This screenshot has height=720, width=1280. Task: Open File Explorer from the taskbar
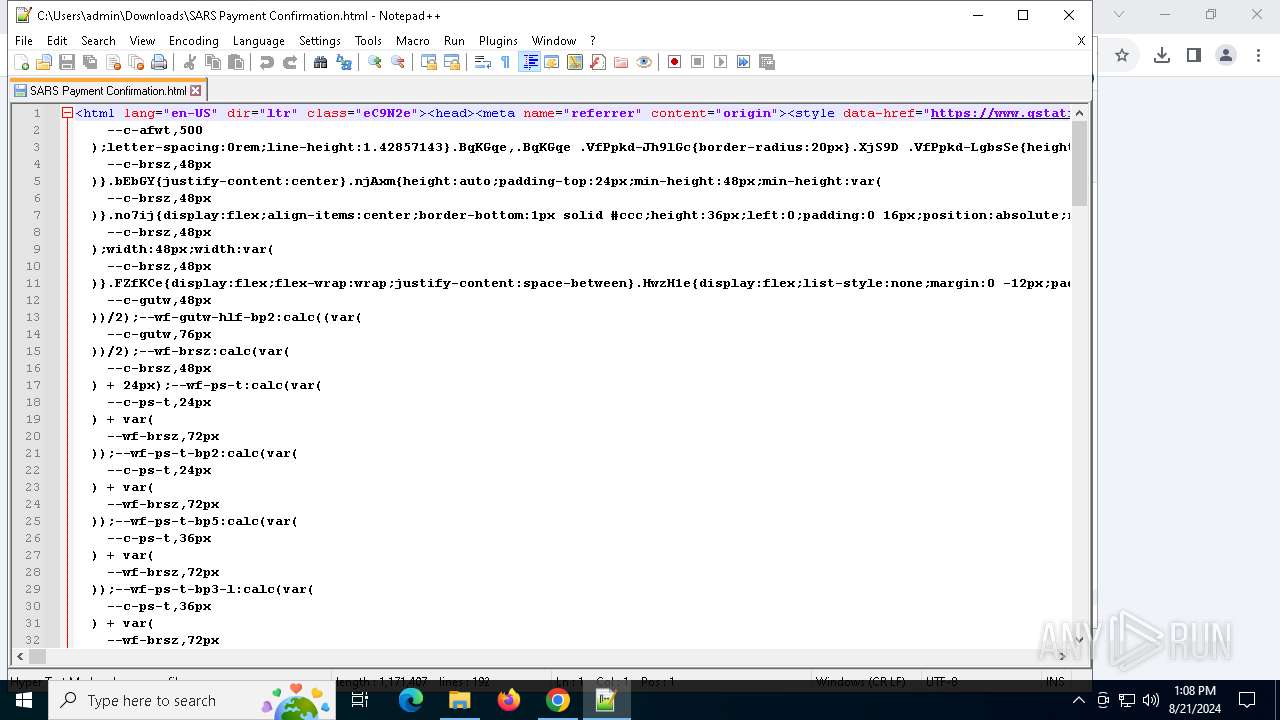click(459, 700)
